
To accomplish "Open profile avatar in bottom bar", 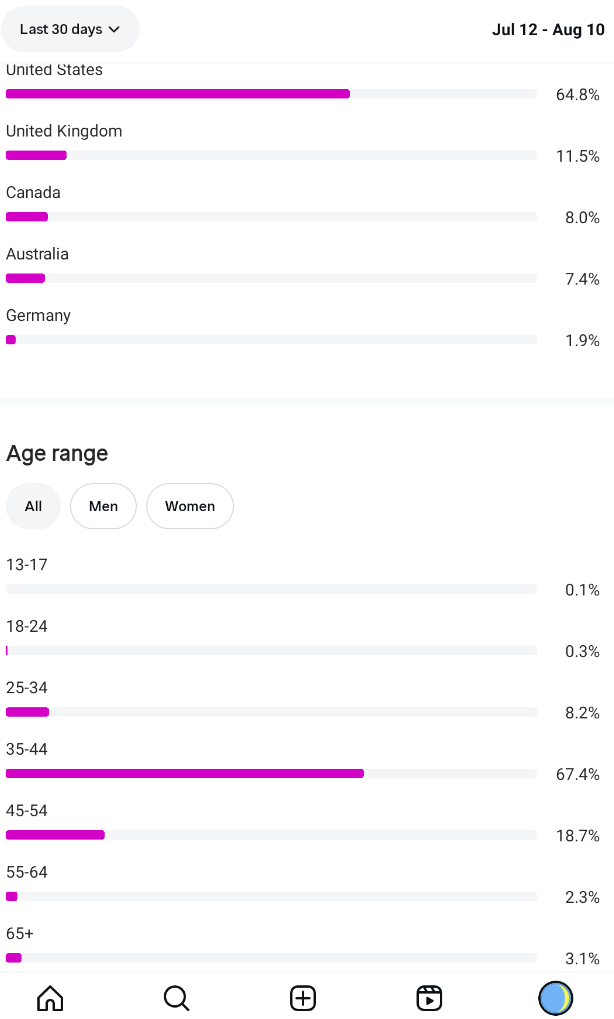I will point(555,997).
